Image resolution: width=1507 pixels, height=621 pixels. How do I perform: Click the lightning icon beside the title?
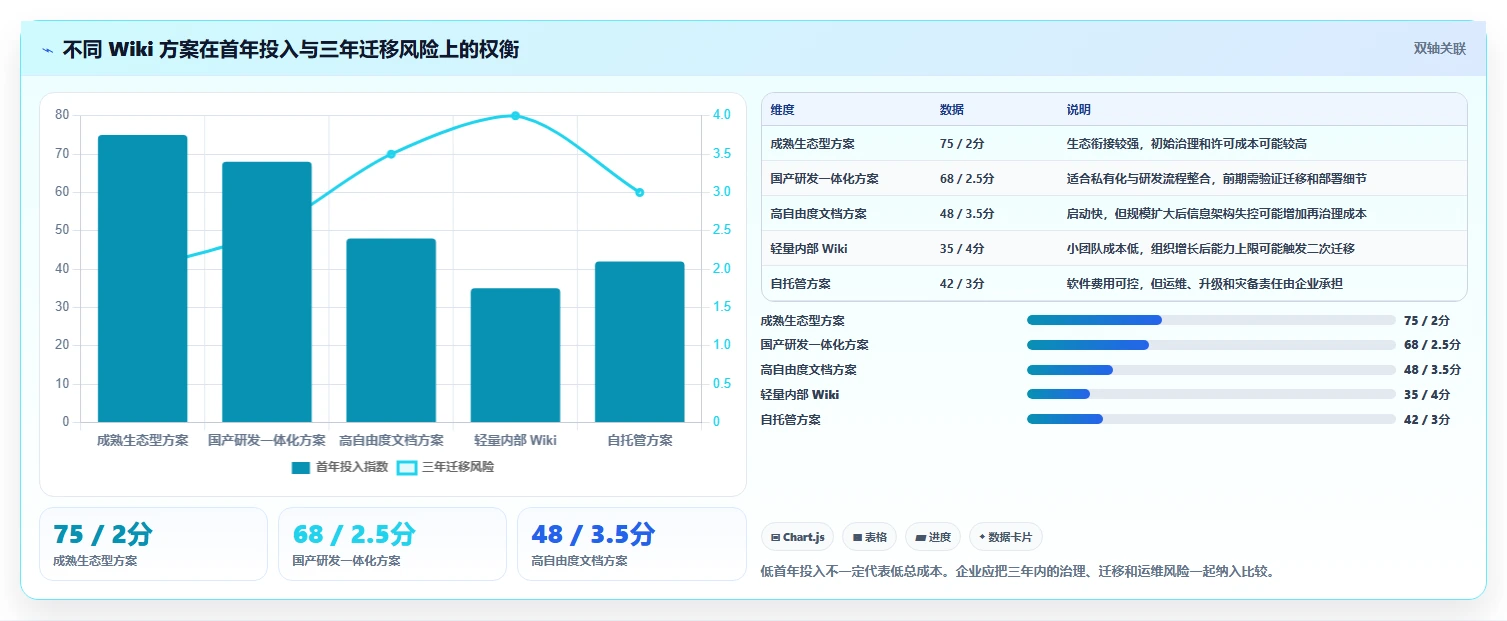point(47,49)
